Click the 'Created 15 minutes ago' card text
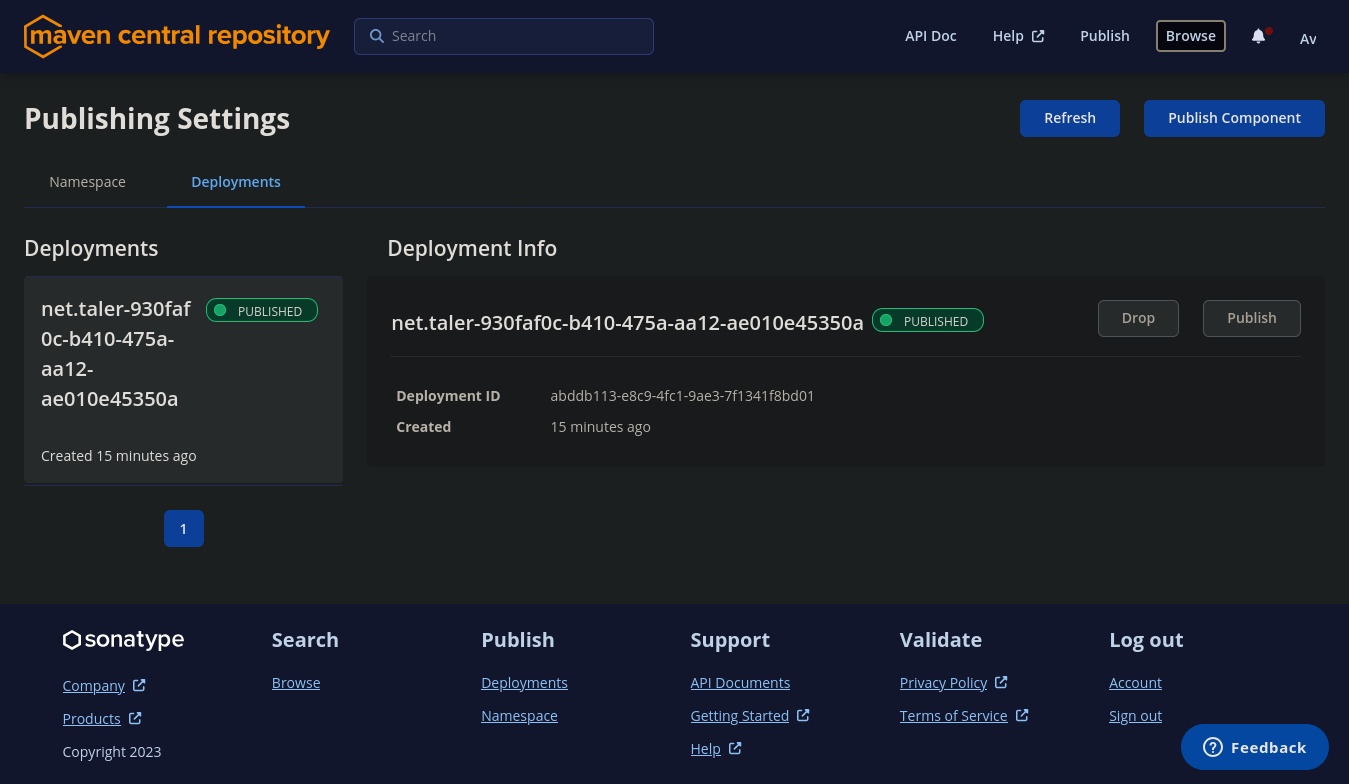This screenshot has height=784, width=1349. 119,456
